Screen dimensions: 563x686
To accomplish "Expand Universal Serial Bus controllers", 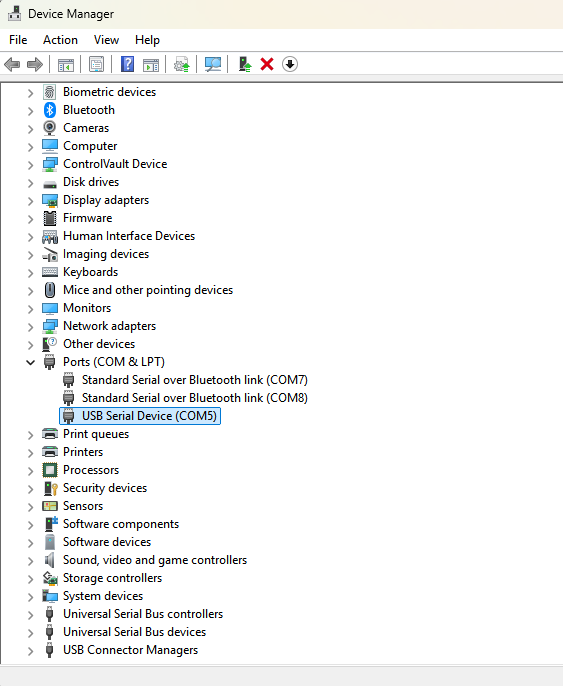I will 30,615.
